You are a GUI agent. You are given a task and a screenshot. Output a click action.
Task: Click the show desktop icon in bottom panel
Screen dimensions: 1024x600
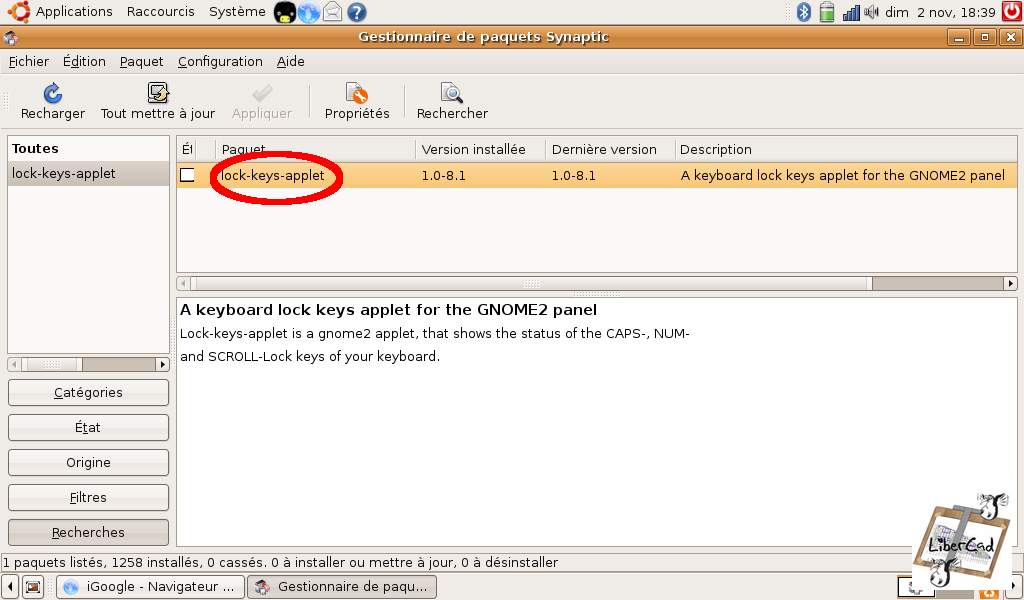(x=33, y=586)
